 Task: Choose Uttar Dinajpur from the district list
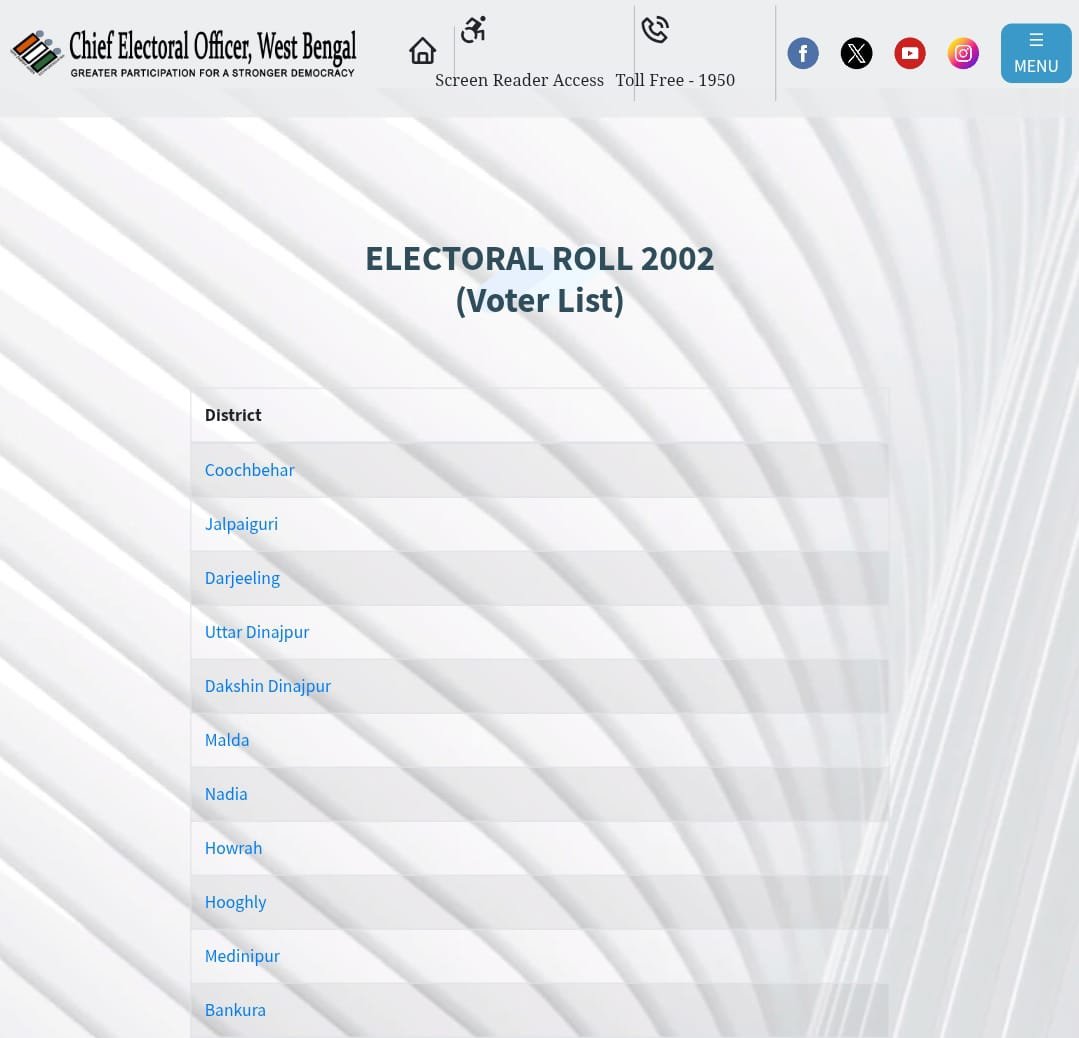coord(257,632)
